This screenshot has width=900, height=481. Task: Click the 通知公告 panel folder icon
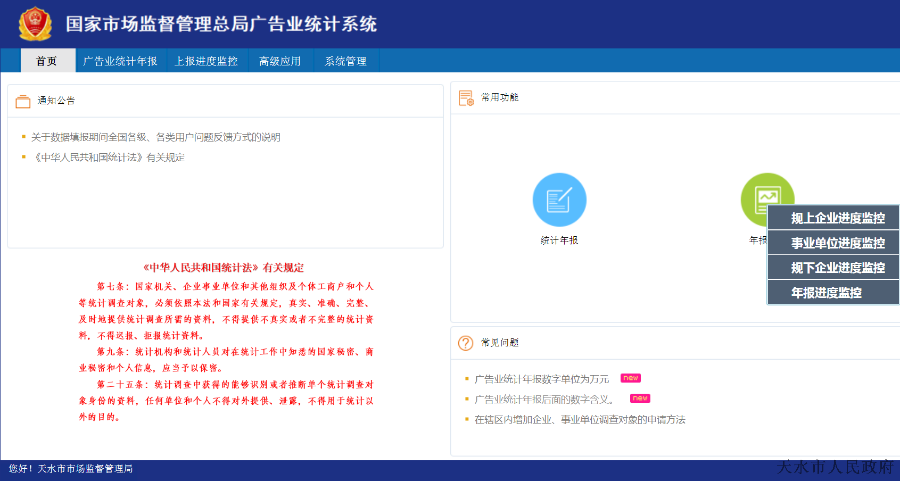(22, 101)
